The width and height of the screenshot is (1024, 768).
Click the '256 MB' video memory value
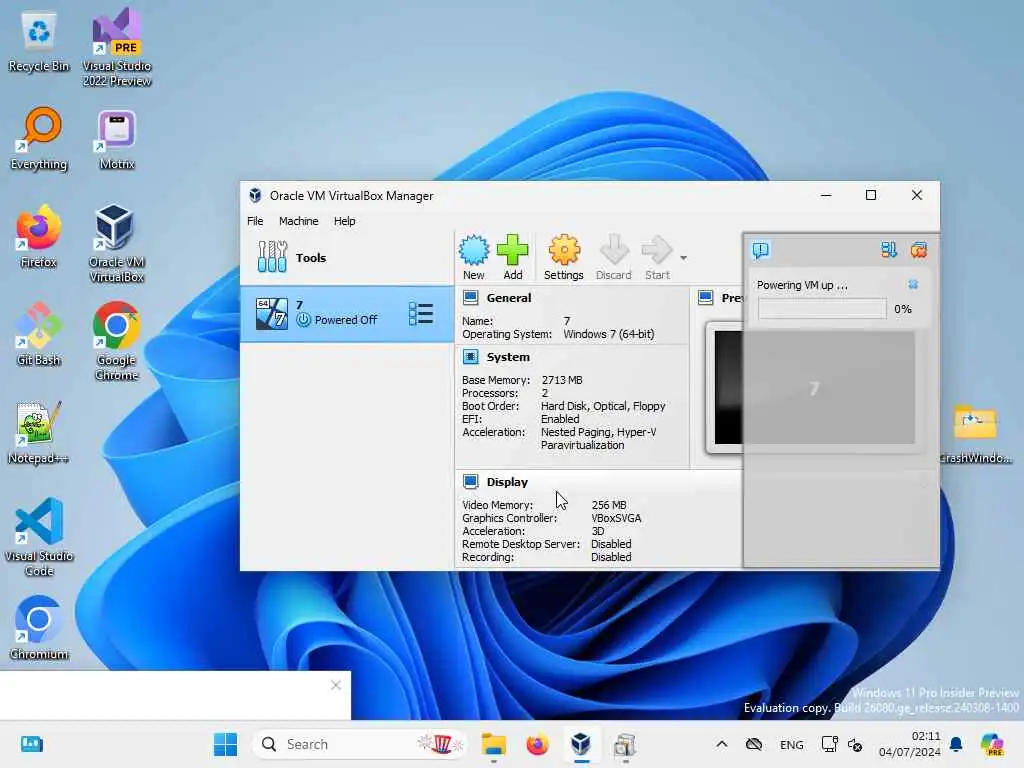click(609, 505)
